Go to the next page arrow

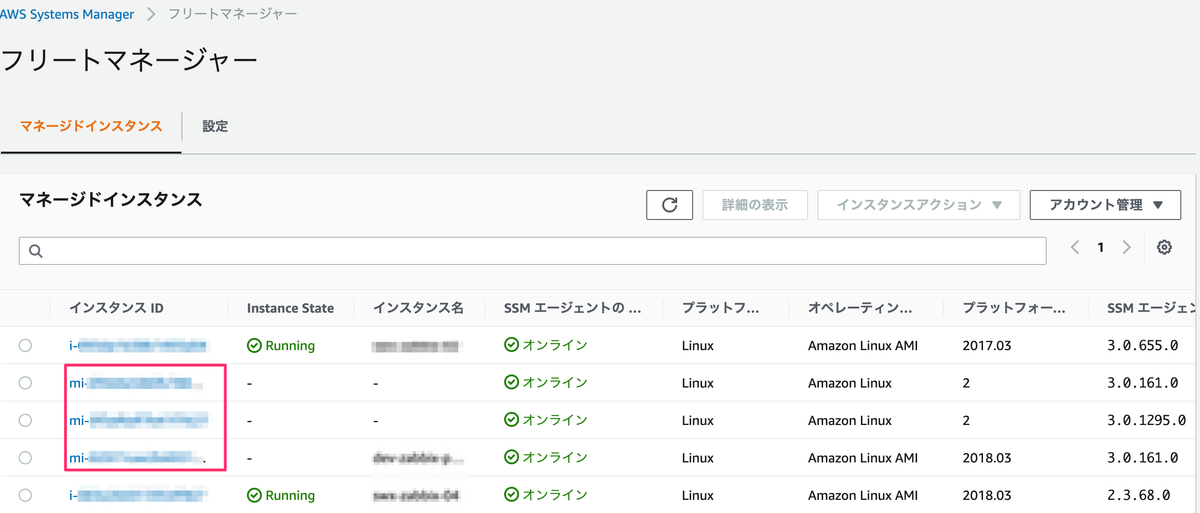(1127, 248)
